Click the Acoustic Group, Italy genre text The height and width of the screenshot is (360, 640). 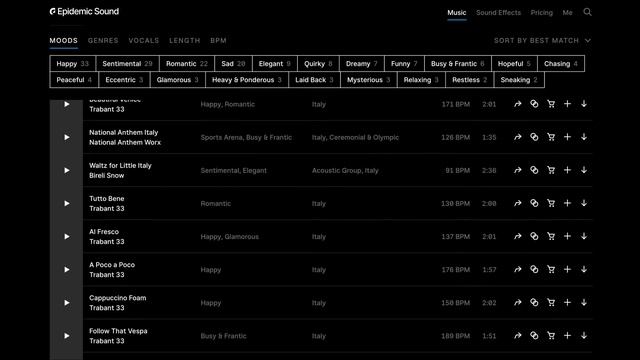(x=345, y=170)
